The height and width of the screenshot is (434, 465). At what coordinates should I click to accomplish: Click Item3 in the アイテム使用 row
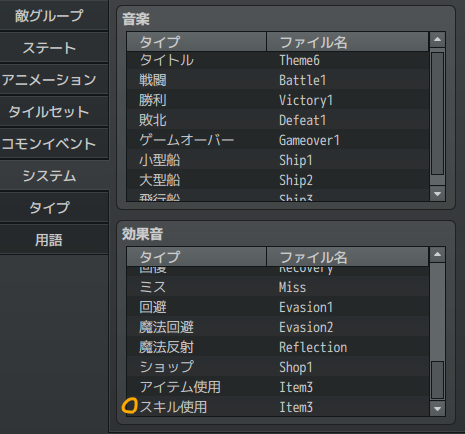[x=296, y=387]
